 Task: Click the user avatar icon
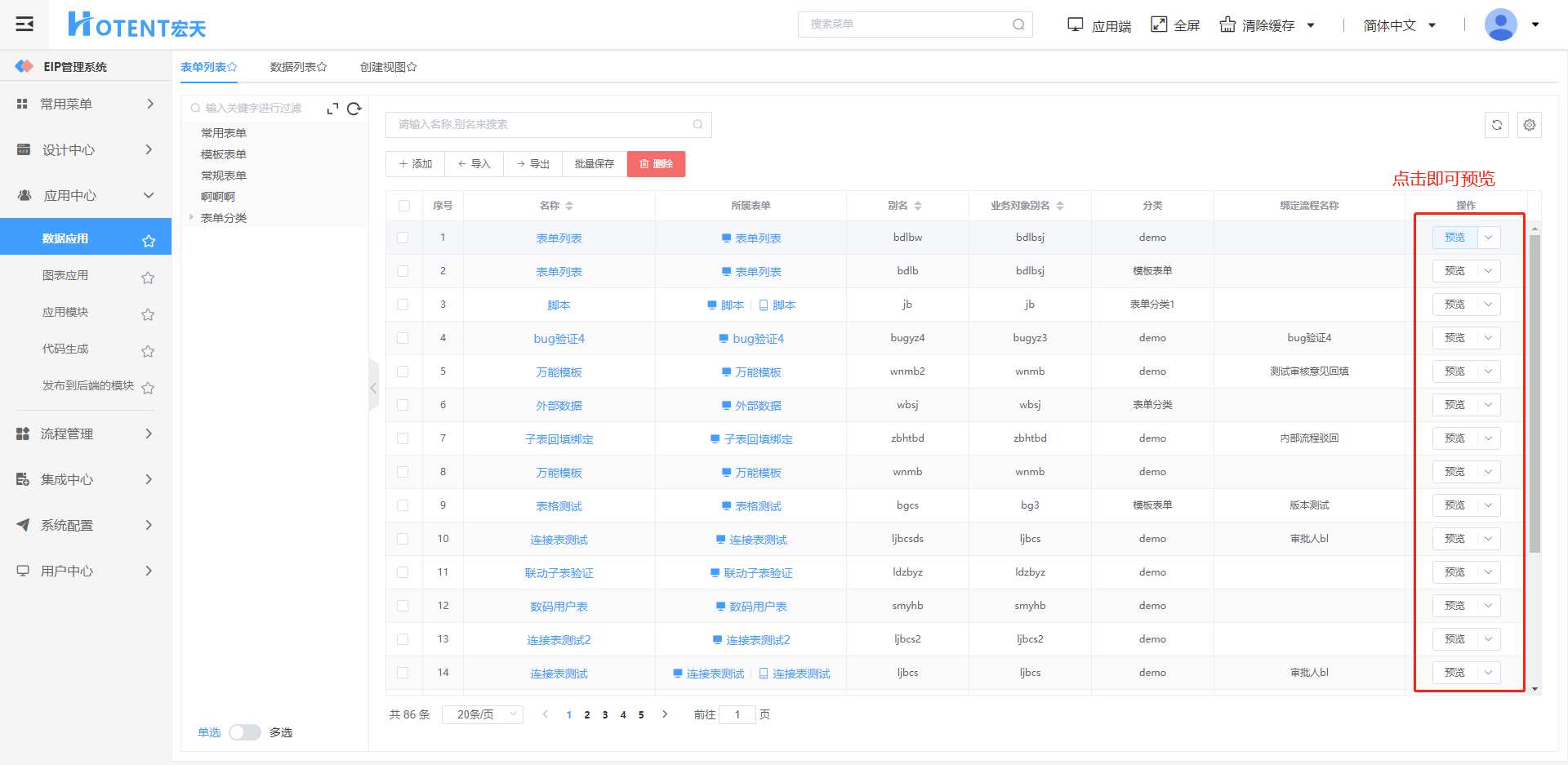1500,24
